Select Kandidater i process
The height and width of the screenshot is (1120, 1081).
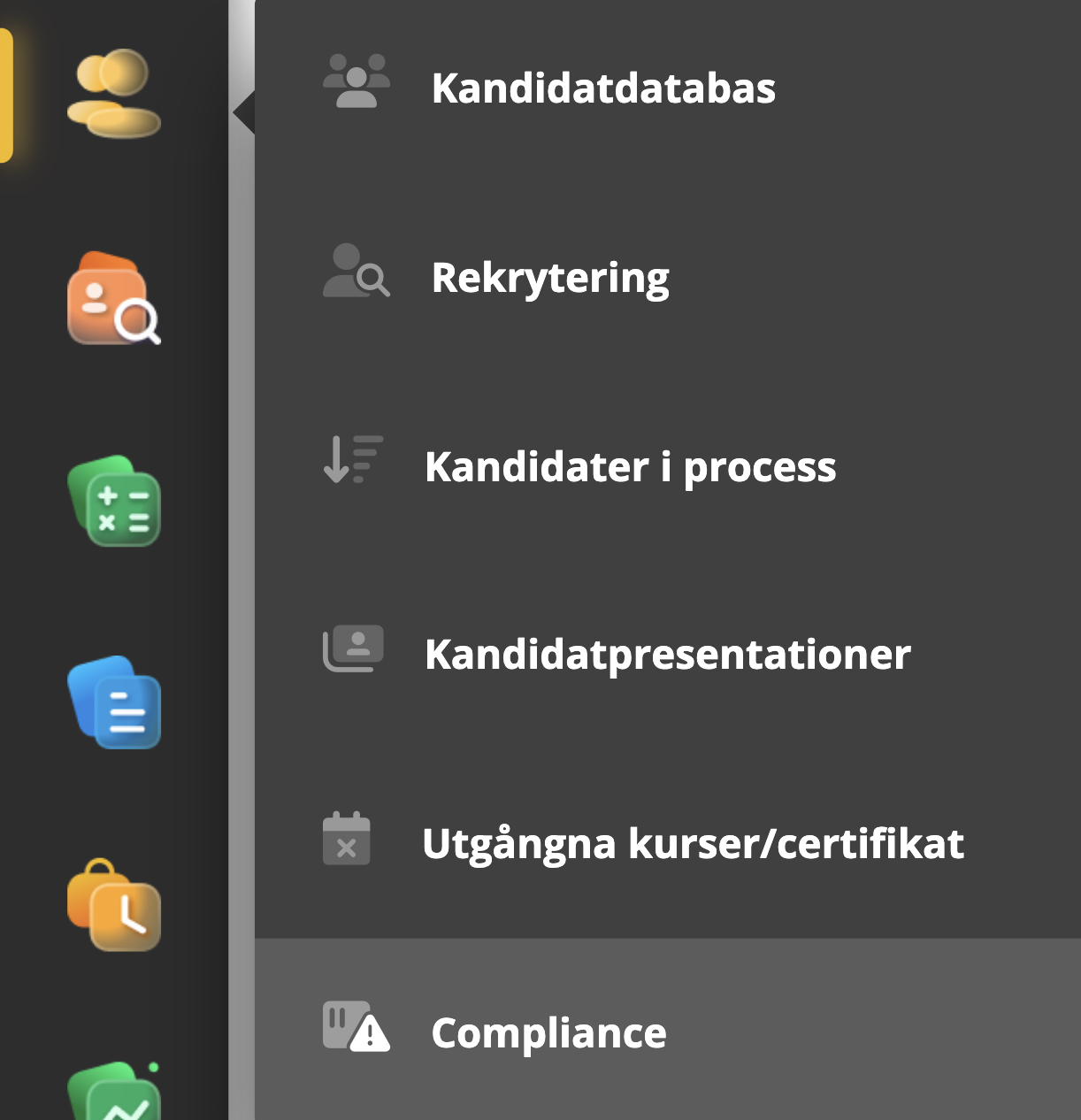point(630,467)
